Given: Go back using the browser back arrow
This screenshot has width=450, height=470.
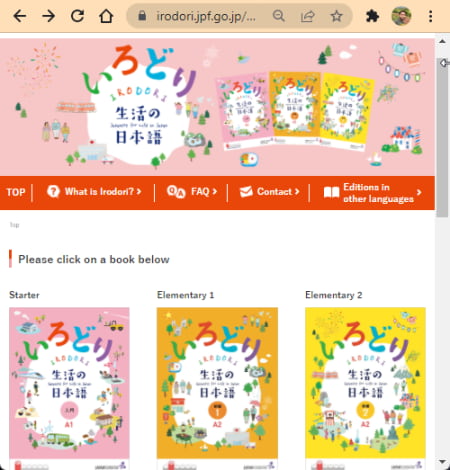Looking at the screenshot, I should (20, 16).
